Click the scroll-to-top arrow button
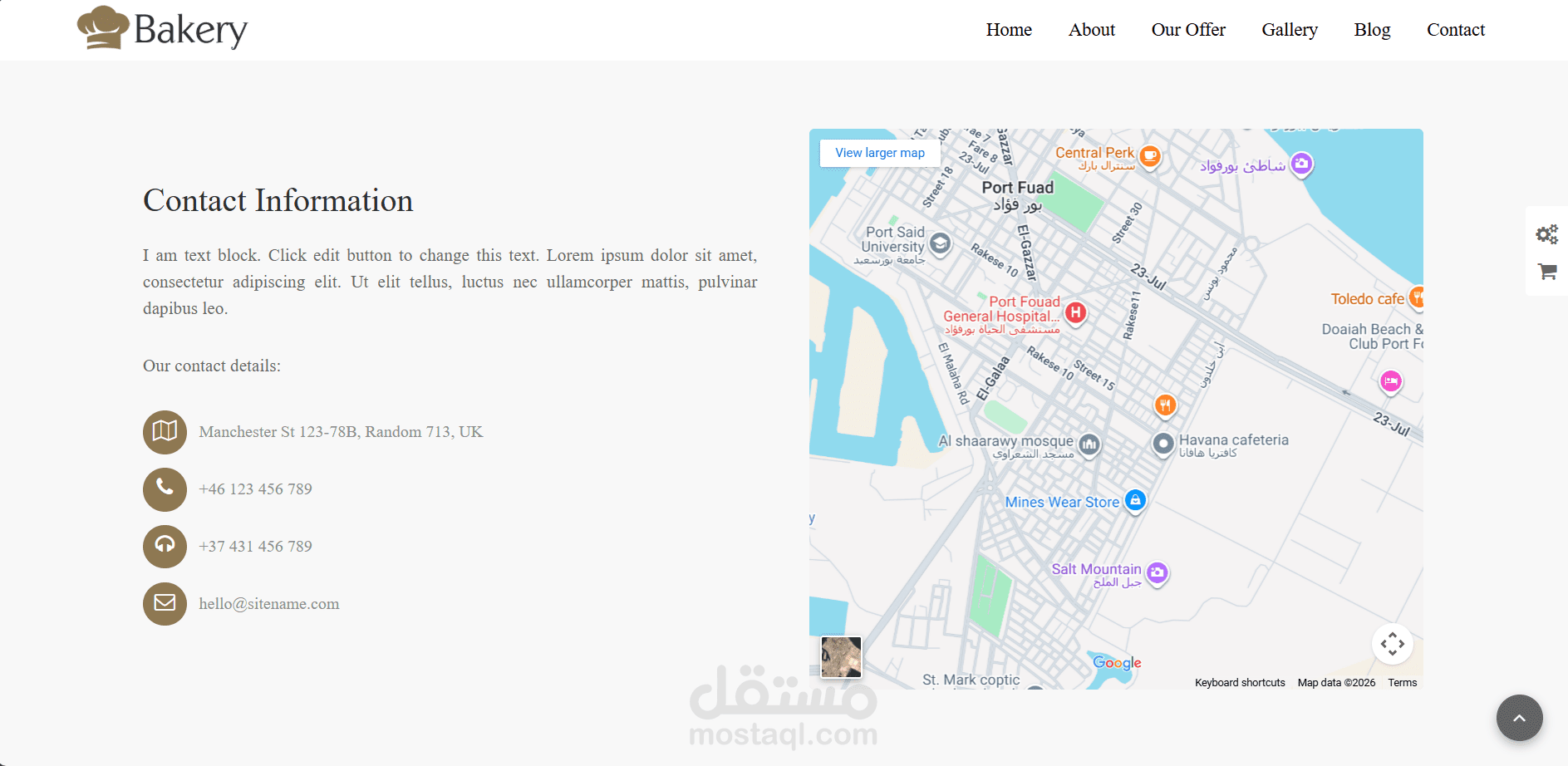This screenshot has width=1568, height=766. point(1519,718)
